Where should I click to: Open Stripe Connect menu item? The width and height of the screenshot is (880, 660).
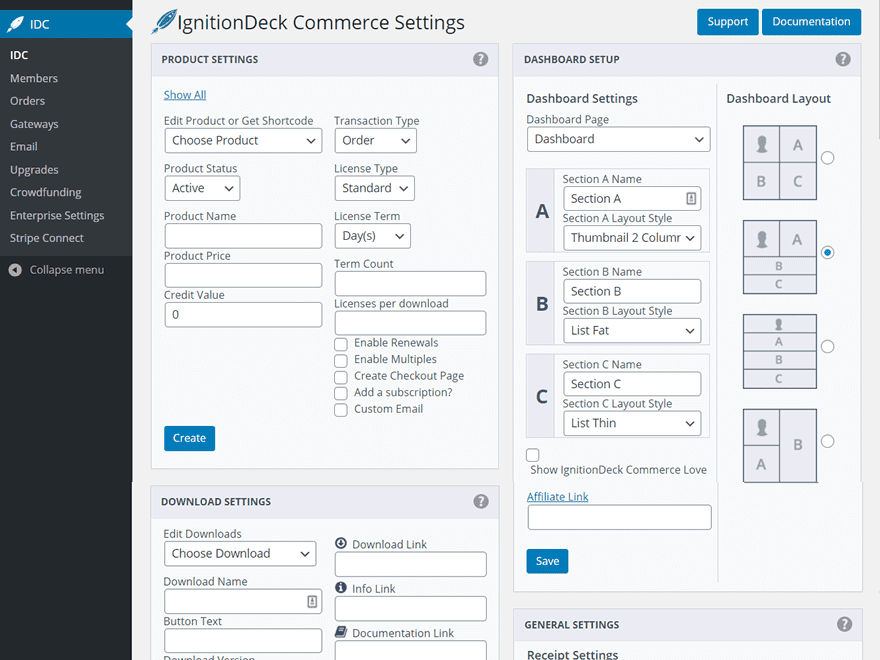click(x=47, y=238)
